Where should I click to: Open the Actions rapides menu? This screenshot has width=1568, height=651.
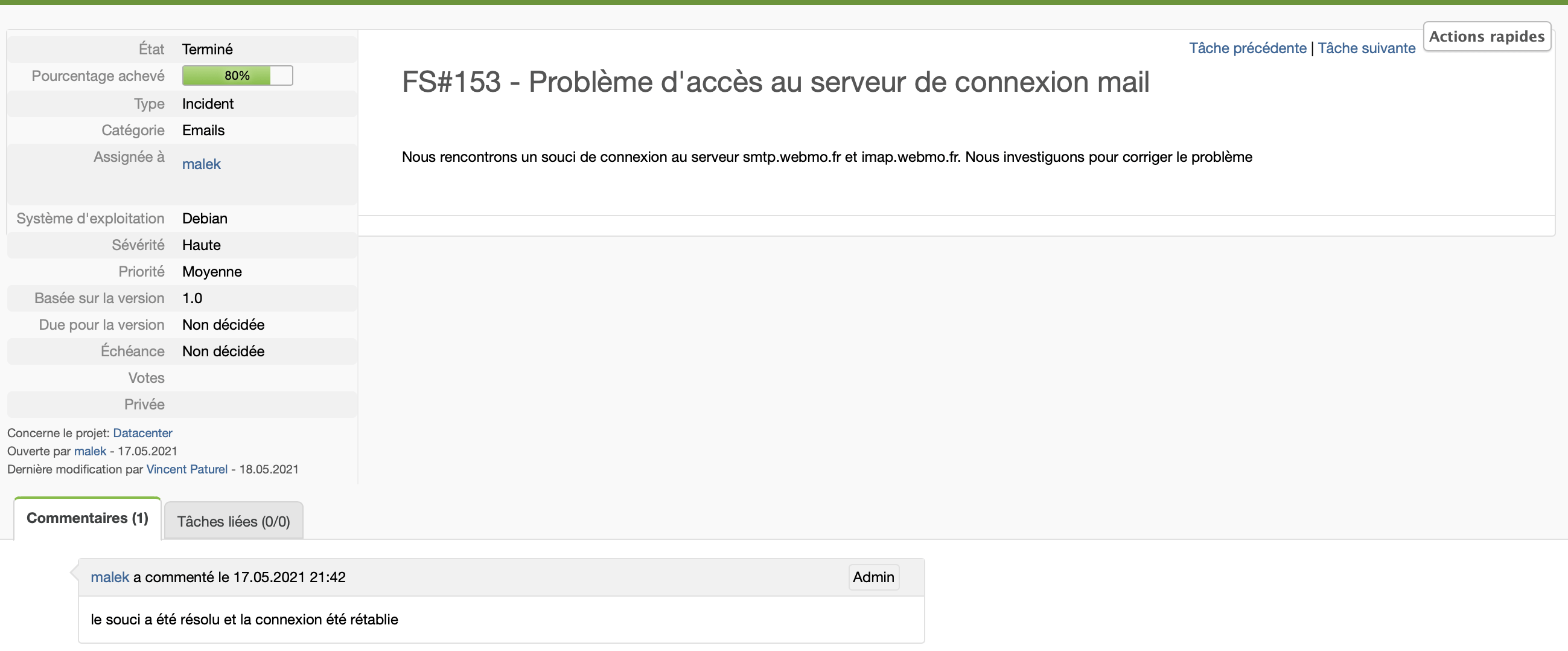click(1486, 37)
